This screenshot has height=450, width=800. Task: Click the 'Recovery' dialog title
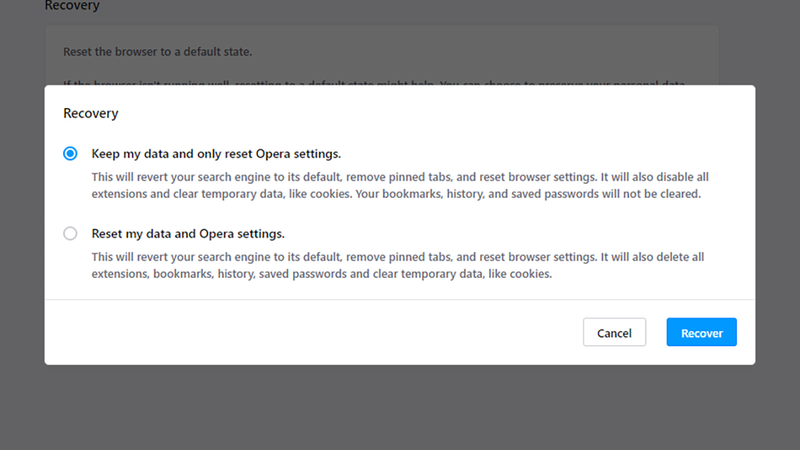(91, 113)
